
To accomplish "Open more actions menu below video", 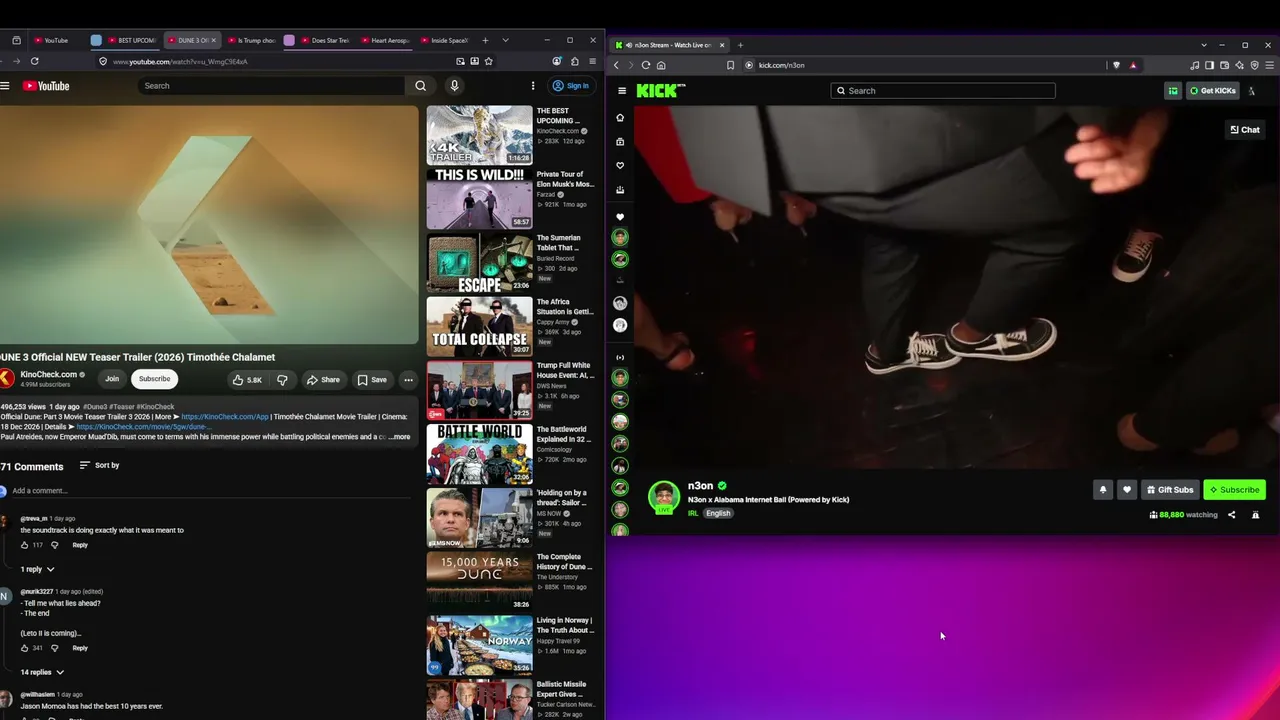I will 408,380.
